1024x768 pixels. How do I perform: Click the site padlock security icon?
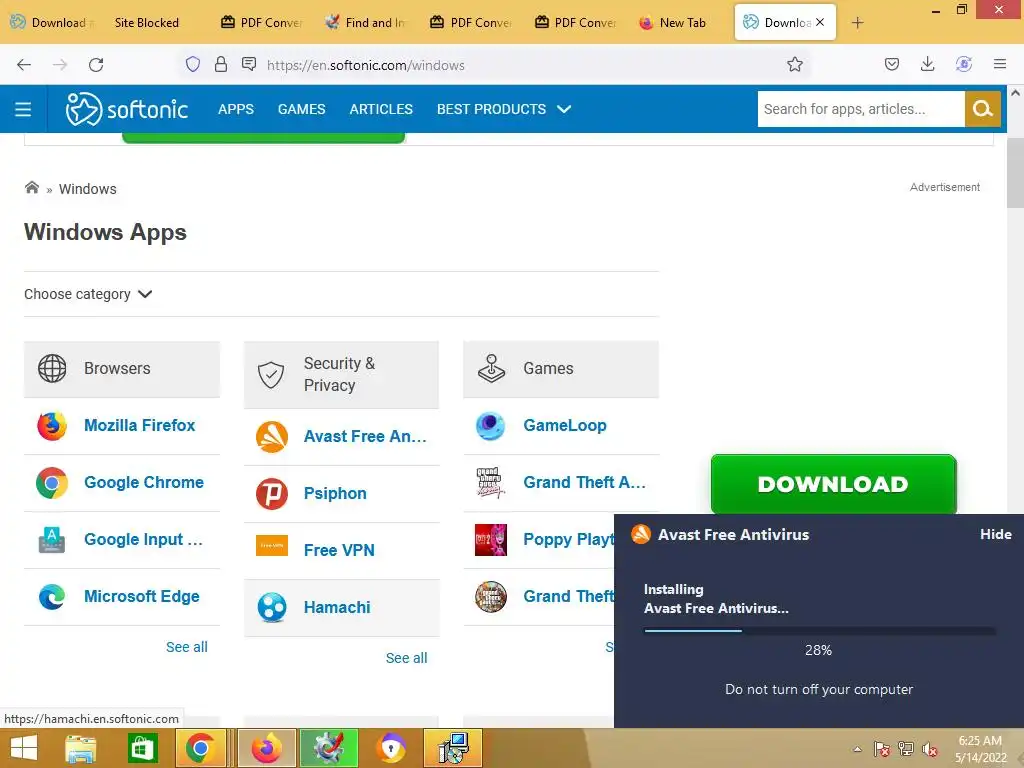click(x=221, y=64)
